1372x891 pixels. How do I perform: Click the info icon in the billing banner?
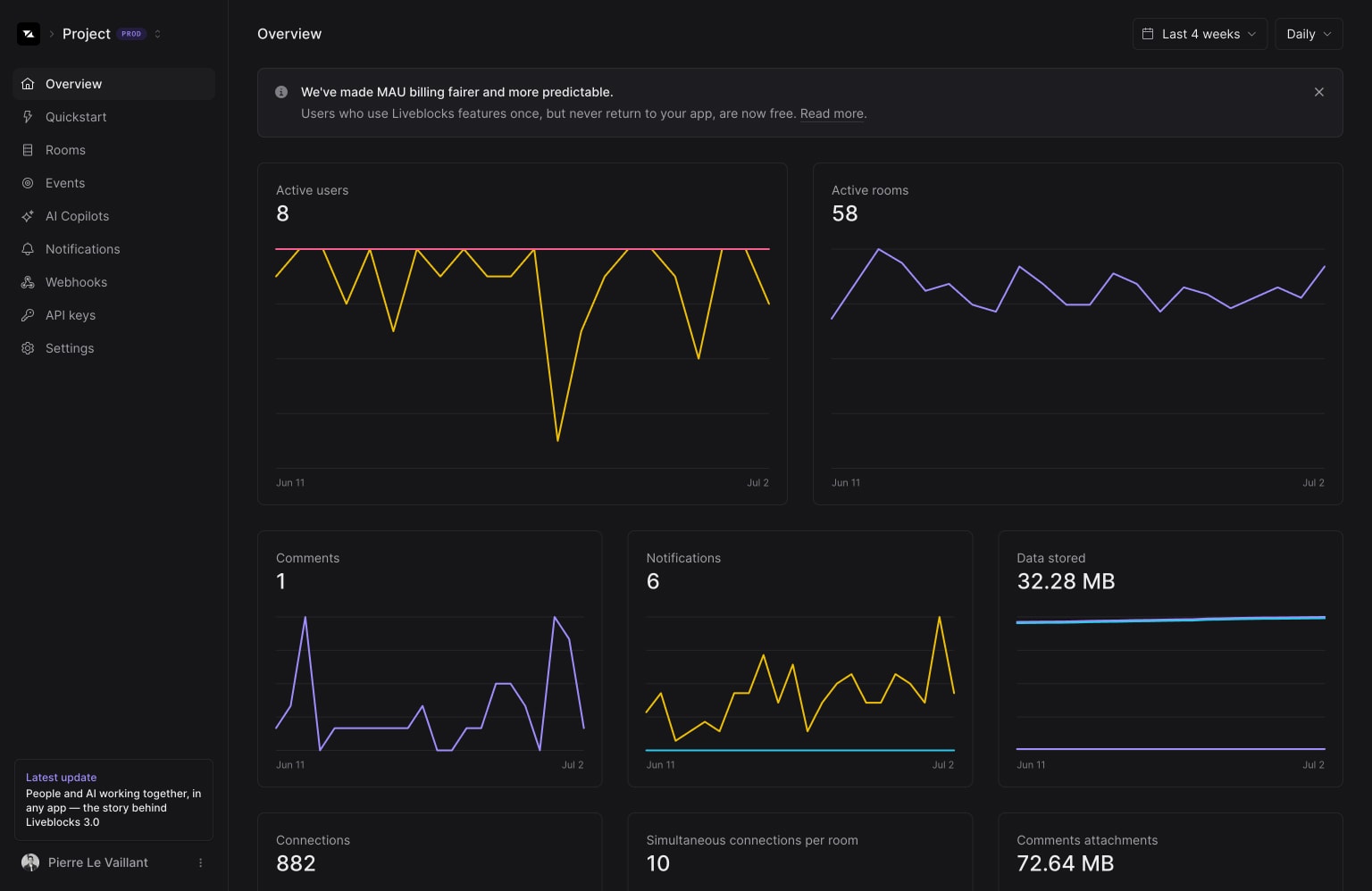(x=280, y=92)
